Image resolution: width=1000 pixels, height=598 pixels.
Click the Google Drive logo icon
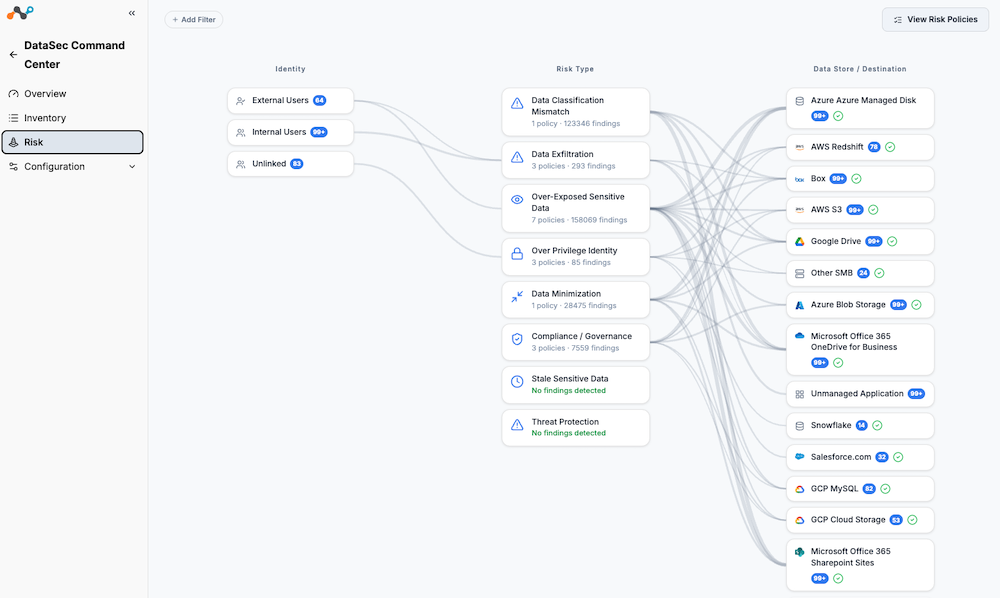point(799,242)
